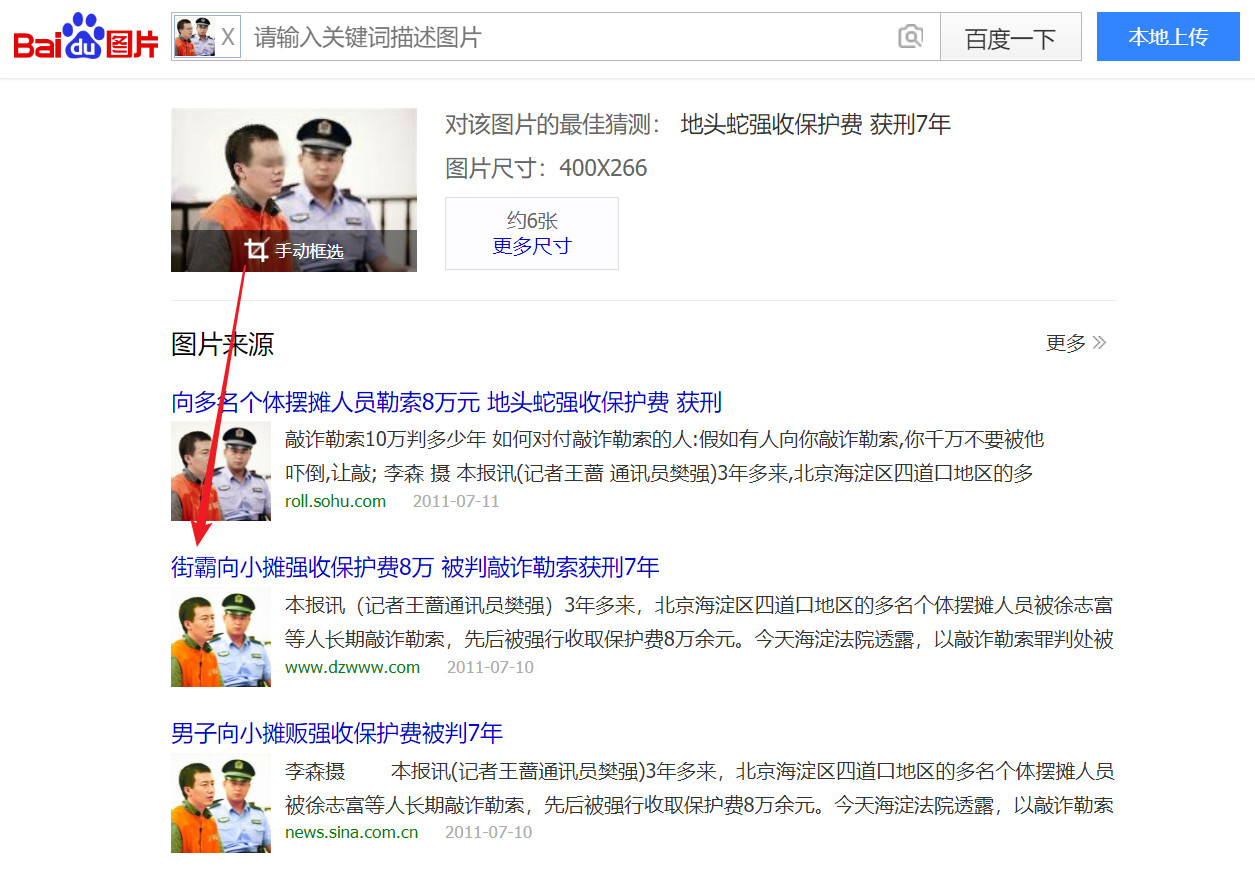
Task: Click the camera icon inside the search bar
Action: [911, 36]
